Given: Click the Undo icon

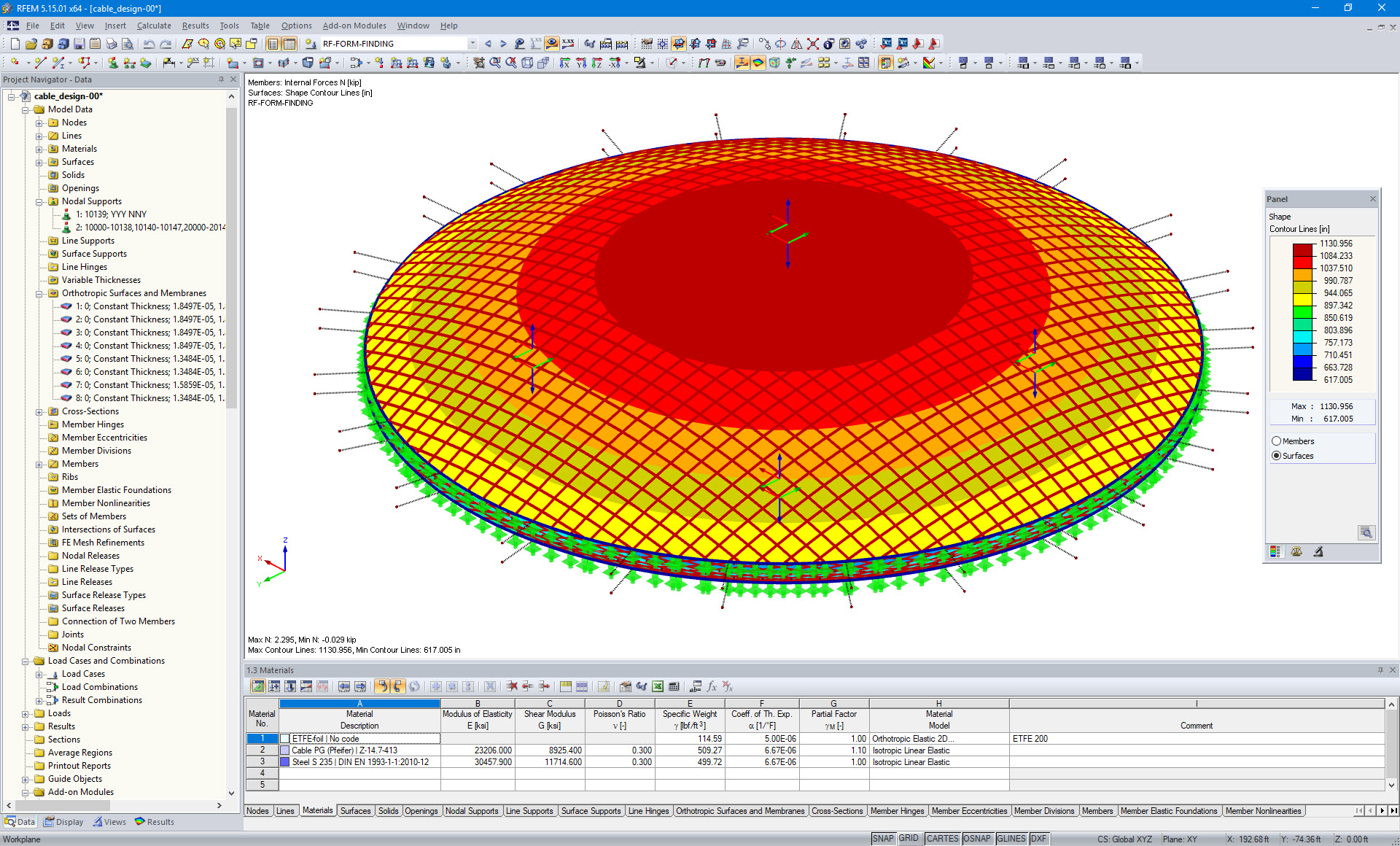Looking at the screenshot, I should point(149,44).
